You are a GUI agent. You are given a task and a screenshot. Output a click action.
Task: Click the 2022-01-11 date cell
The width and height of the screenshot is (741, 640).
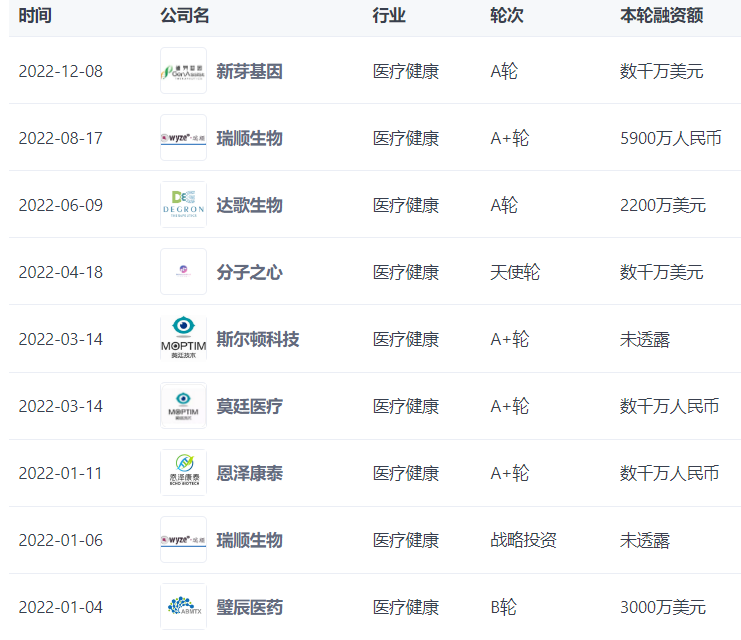tap(60, 473)
